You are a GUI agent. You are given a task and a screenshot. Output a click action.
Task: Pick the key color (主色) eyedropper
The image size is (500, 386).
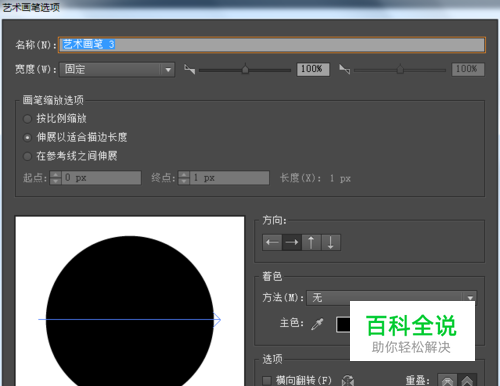click(317, 324)
